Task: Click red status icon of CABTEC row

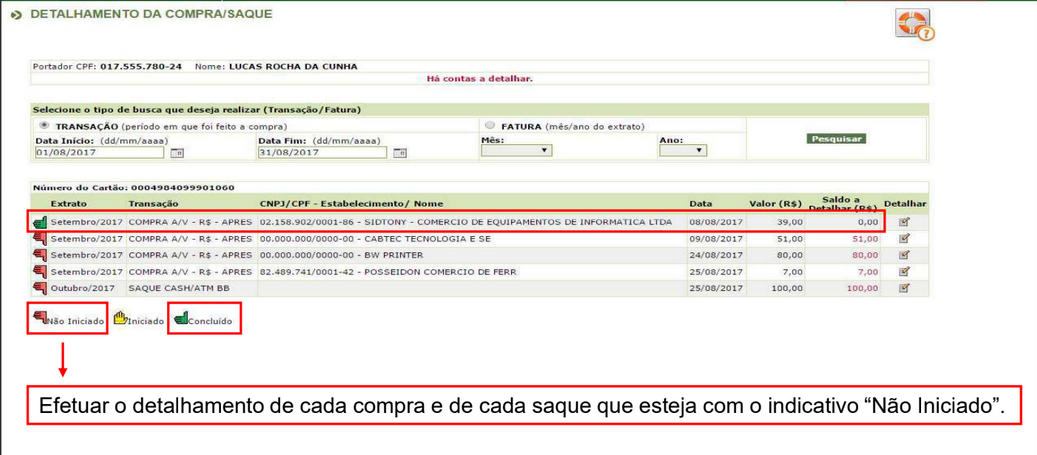Action: point(41,239)
